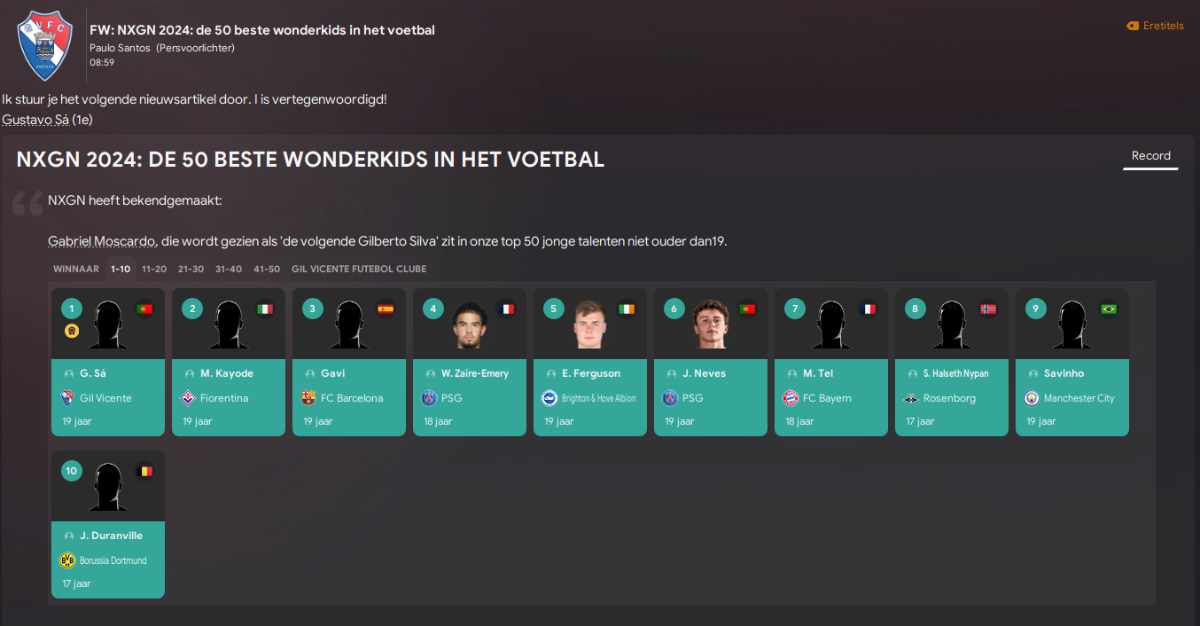1200x626 pixels.
Task: Open W. Zaïre-Emery player photo
Action: (470, 324)
